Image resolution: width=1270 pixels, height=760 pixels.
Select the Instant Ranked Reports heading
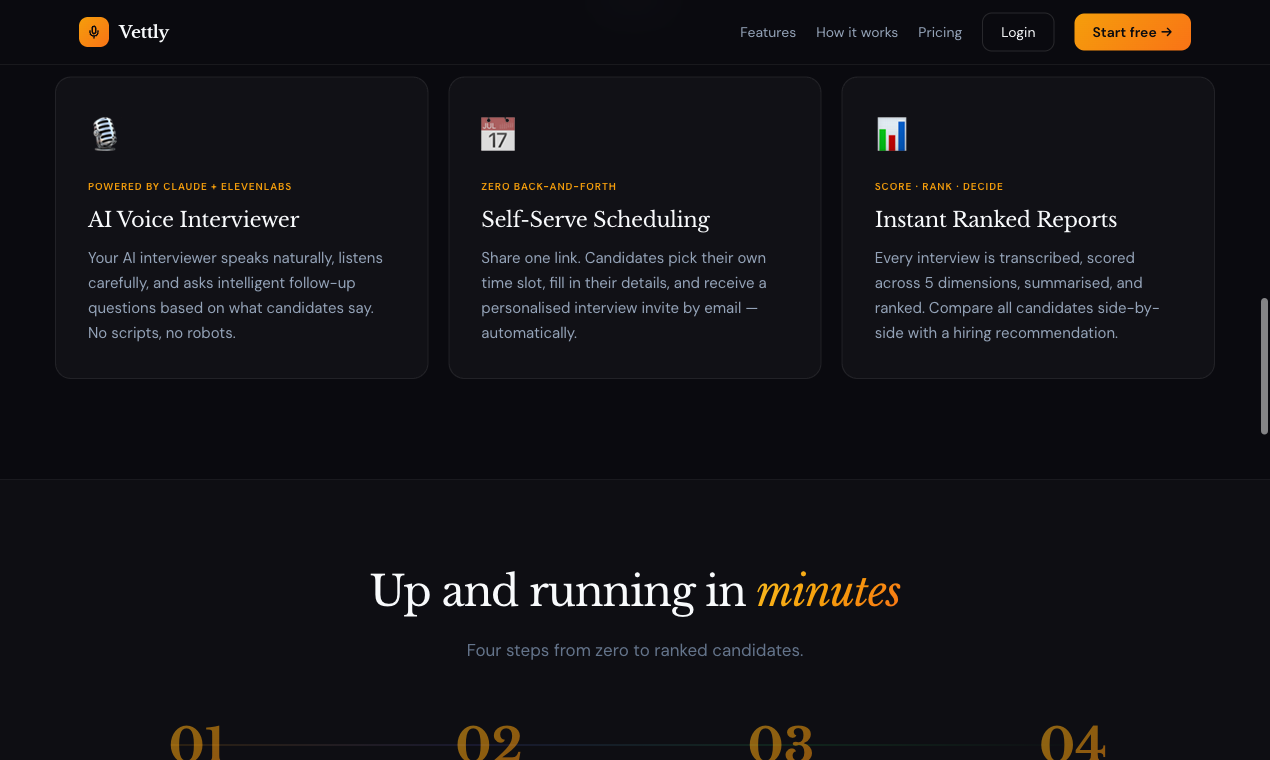tap(996, 220)
